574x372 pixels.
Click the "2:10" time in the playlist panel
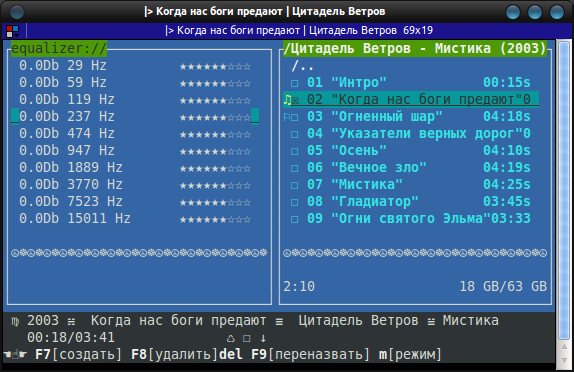[x=299, y=287]
